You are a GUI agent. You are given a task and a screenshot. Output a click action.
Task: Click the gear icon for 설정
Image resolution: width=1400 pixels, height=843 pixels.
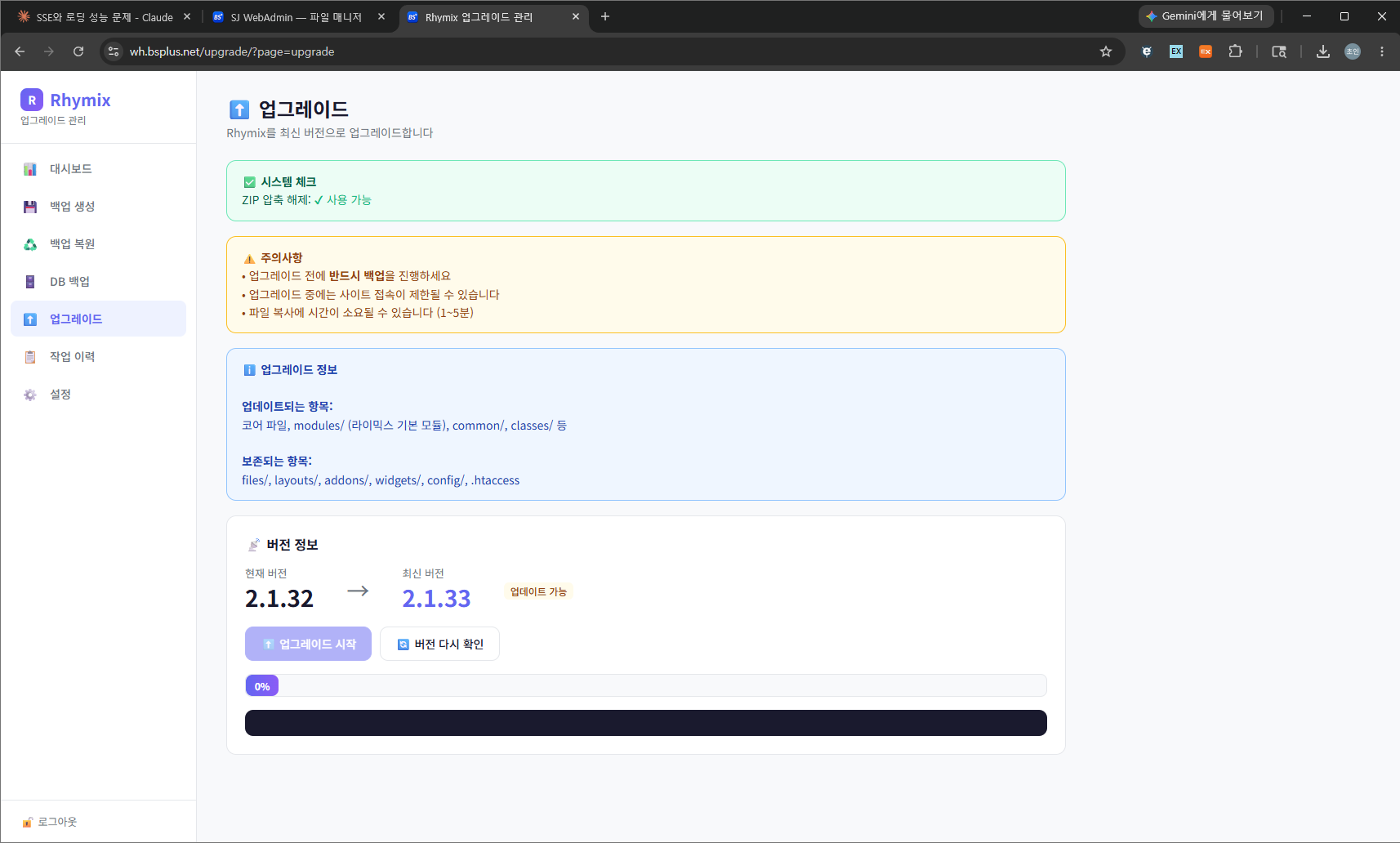[x=30, y=395]
